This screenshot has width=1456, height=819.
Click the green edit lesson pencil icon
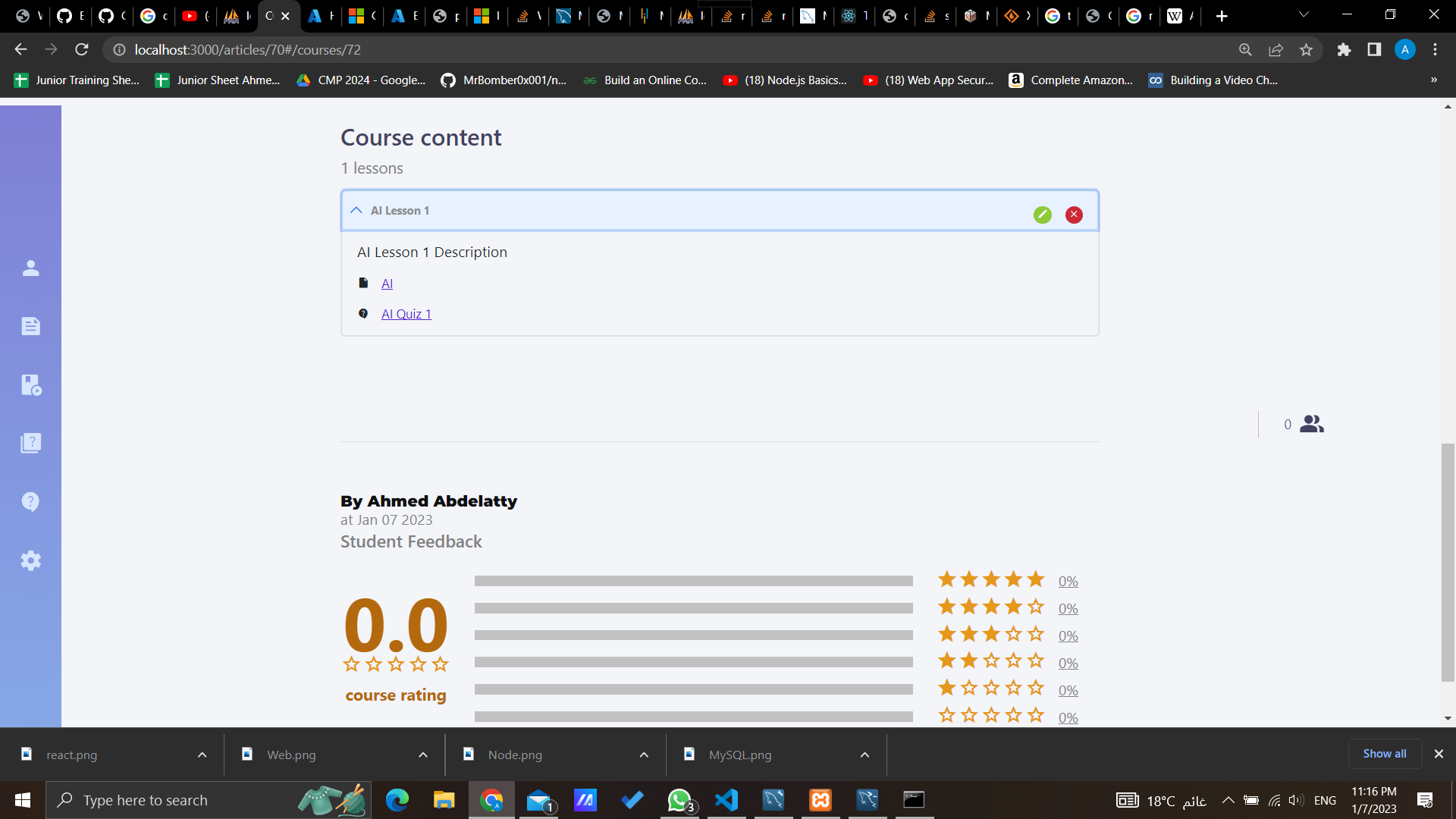1043,215
